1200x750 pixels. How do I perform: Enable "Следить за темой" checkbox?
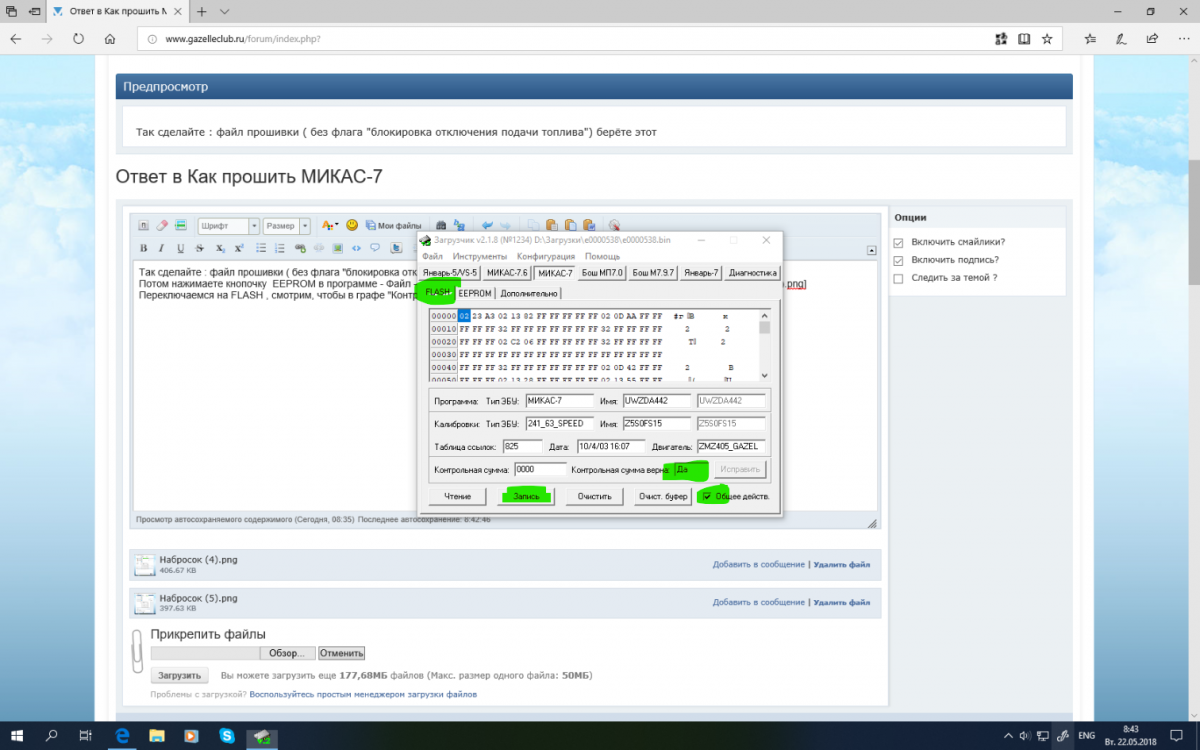click(x=898, y=278)
